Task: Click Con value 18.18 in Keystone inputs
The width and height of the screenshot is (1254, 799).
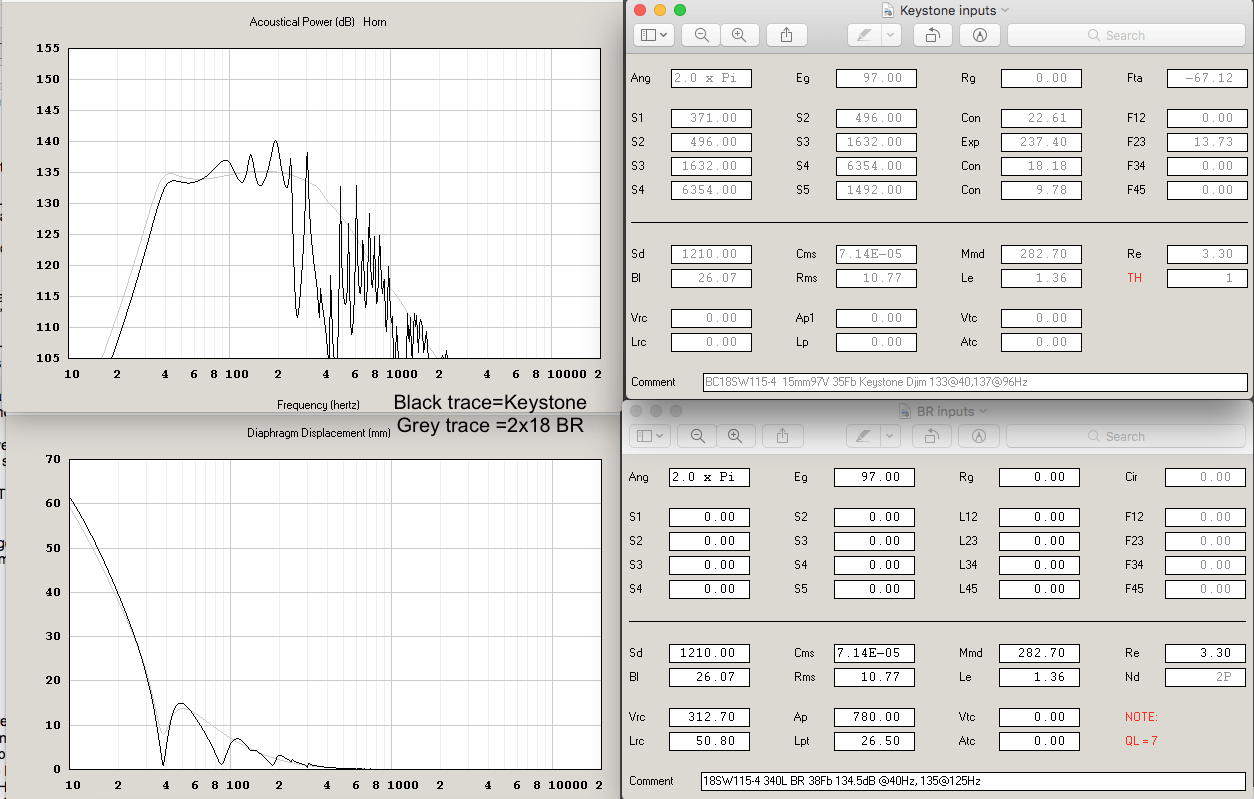Action: (1041, 166)
